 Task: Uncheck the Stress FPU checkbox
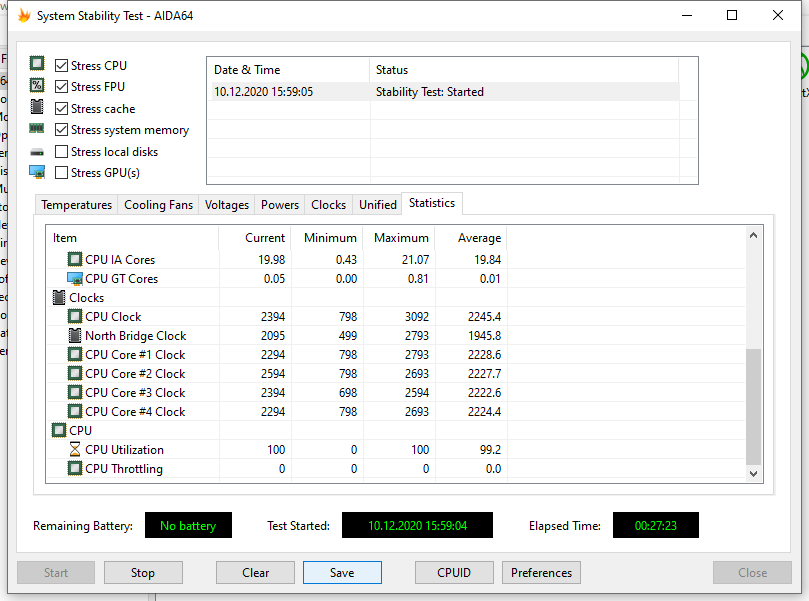61,87
